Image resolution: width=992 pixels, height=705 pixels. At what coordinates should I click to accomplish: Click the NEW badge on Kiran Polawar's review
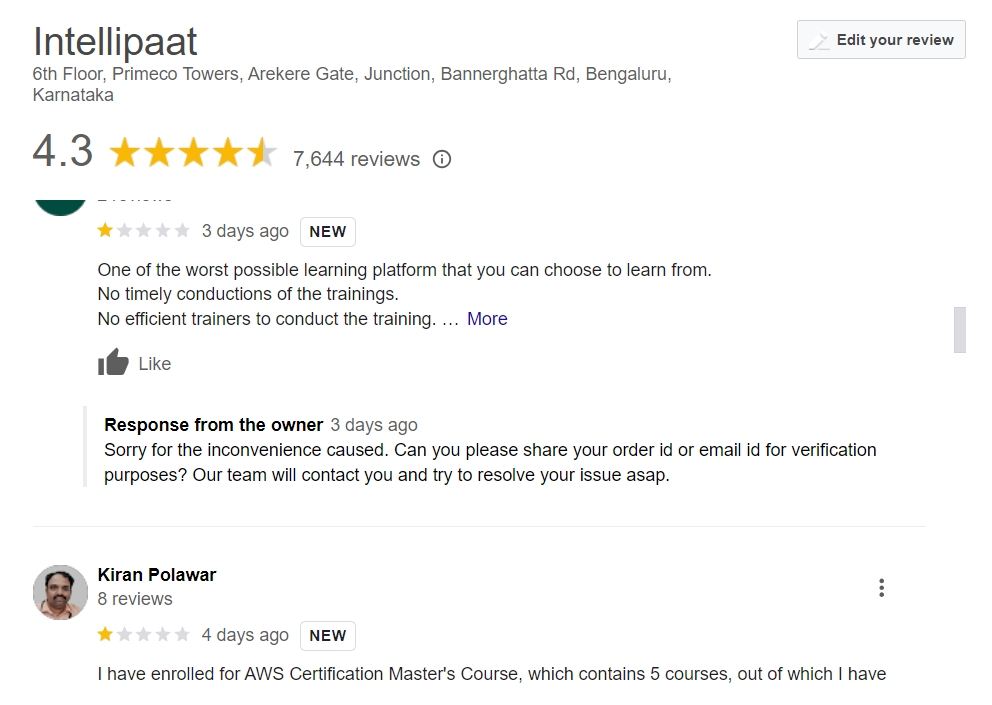(x=327, y=635)
